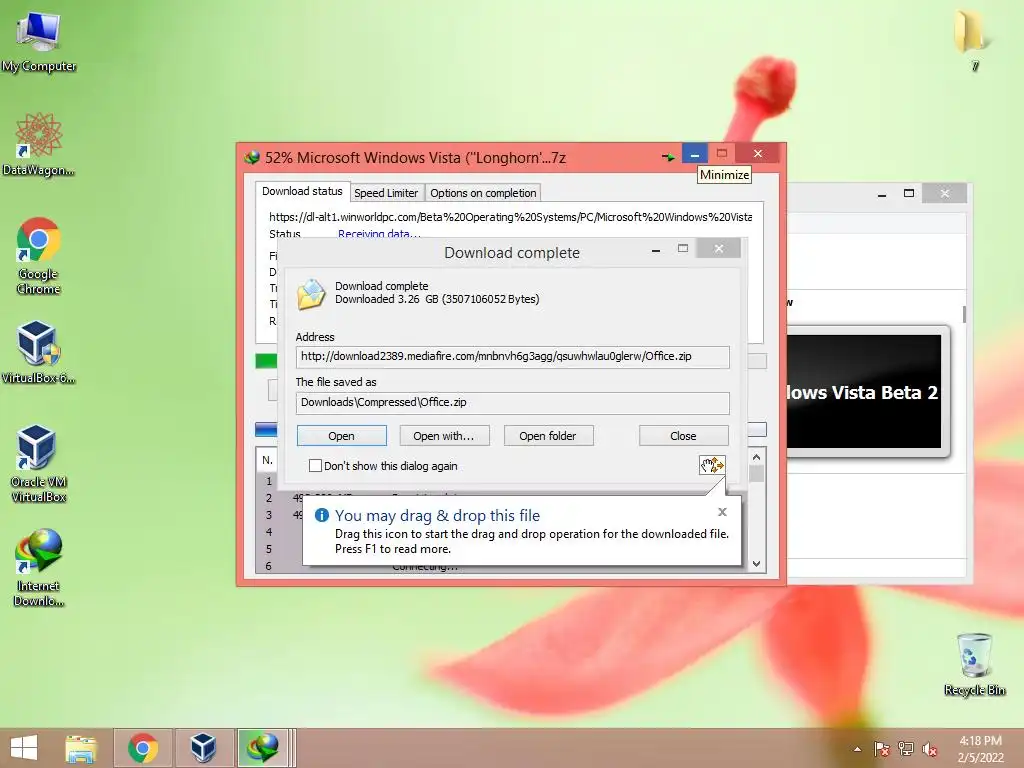Show hidden system tray icons
The image size is (1024, 768).
tap(857, 749)
